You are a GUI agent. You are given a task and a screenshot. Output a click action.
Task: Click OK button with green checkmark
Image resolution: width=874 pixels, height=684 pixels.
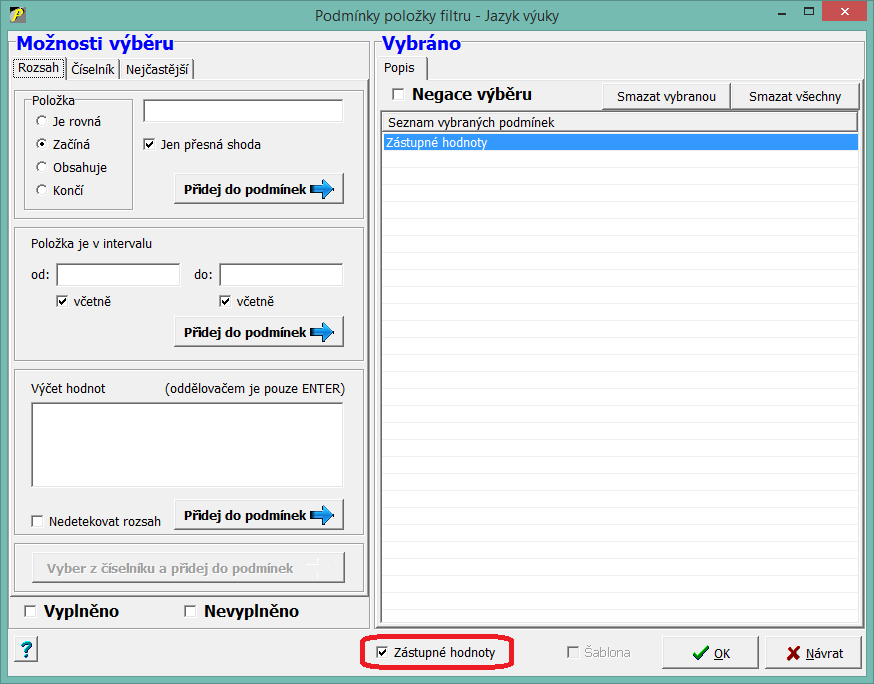coord(711,653)
